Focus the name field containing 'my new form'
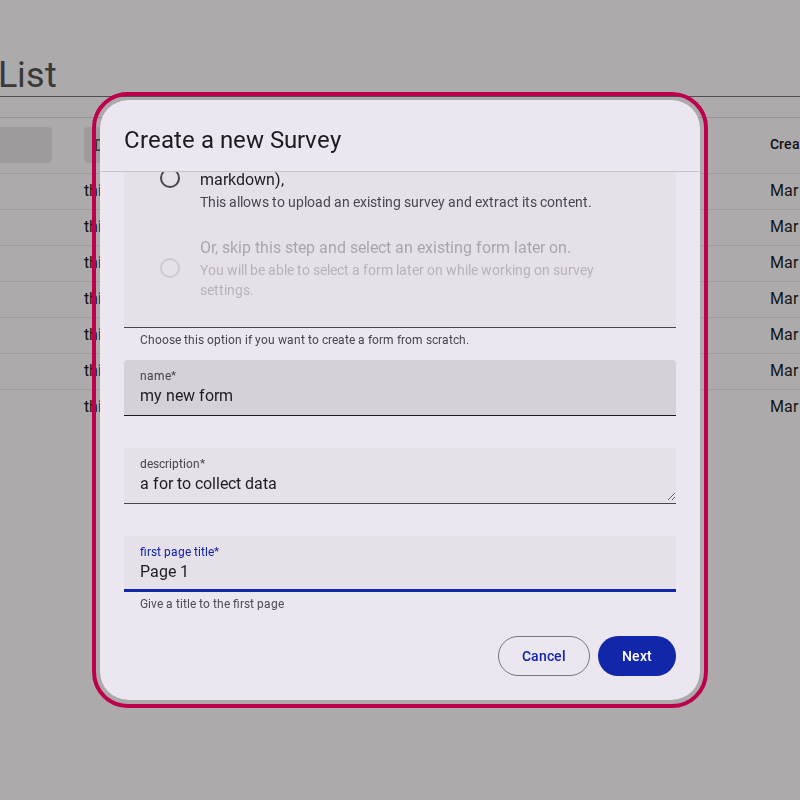The image size is (800, 800). point(399,388)
